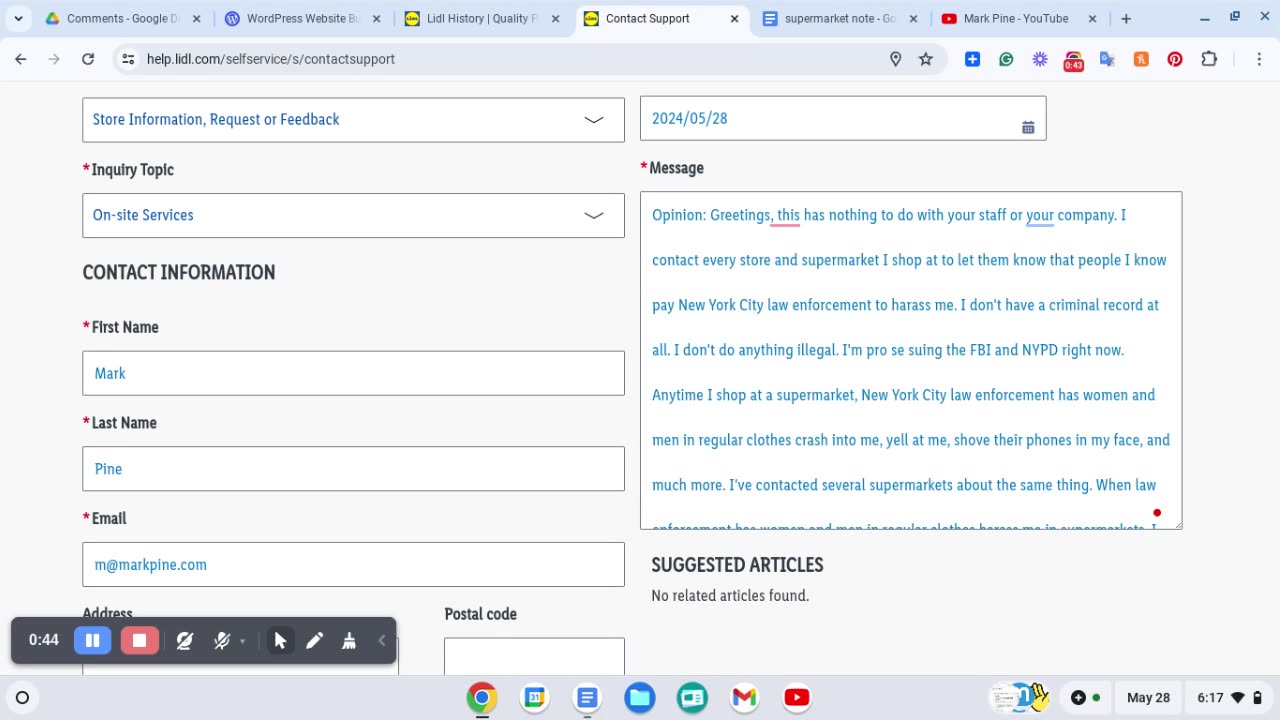Open the Extensions puzzle menu
The width and height of the screenshot is (1280, 720).
[x=1209, y=59]
